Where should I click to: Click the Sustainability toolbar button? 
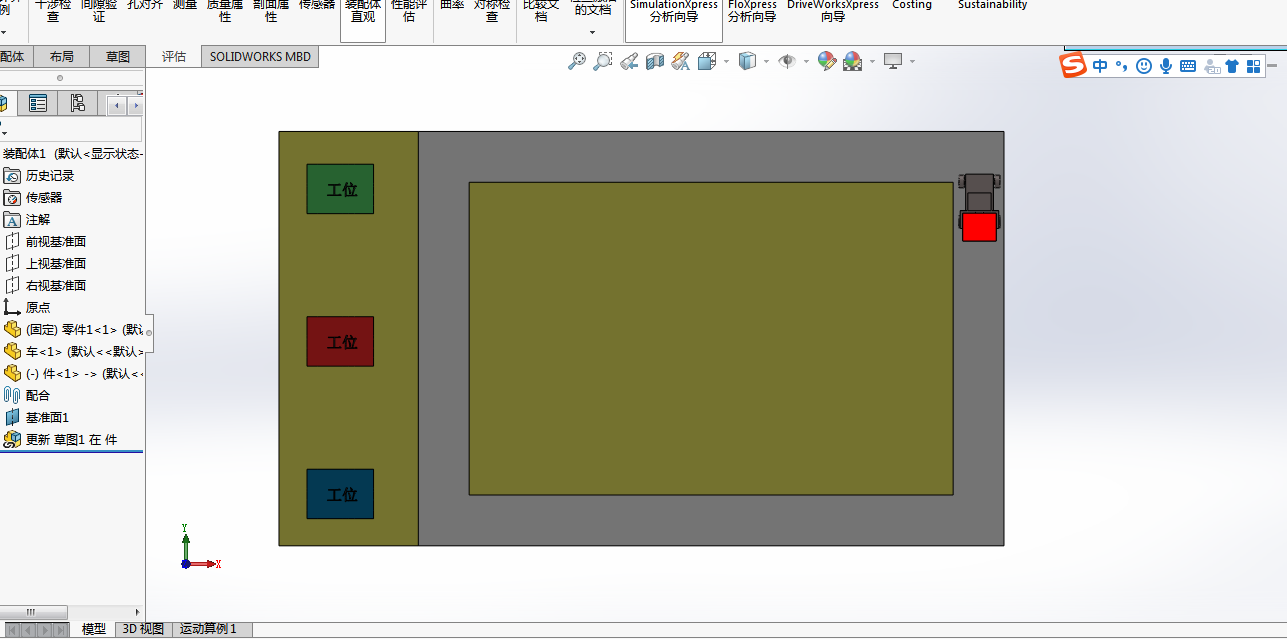point(992,6)
